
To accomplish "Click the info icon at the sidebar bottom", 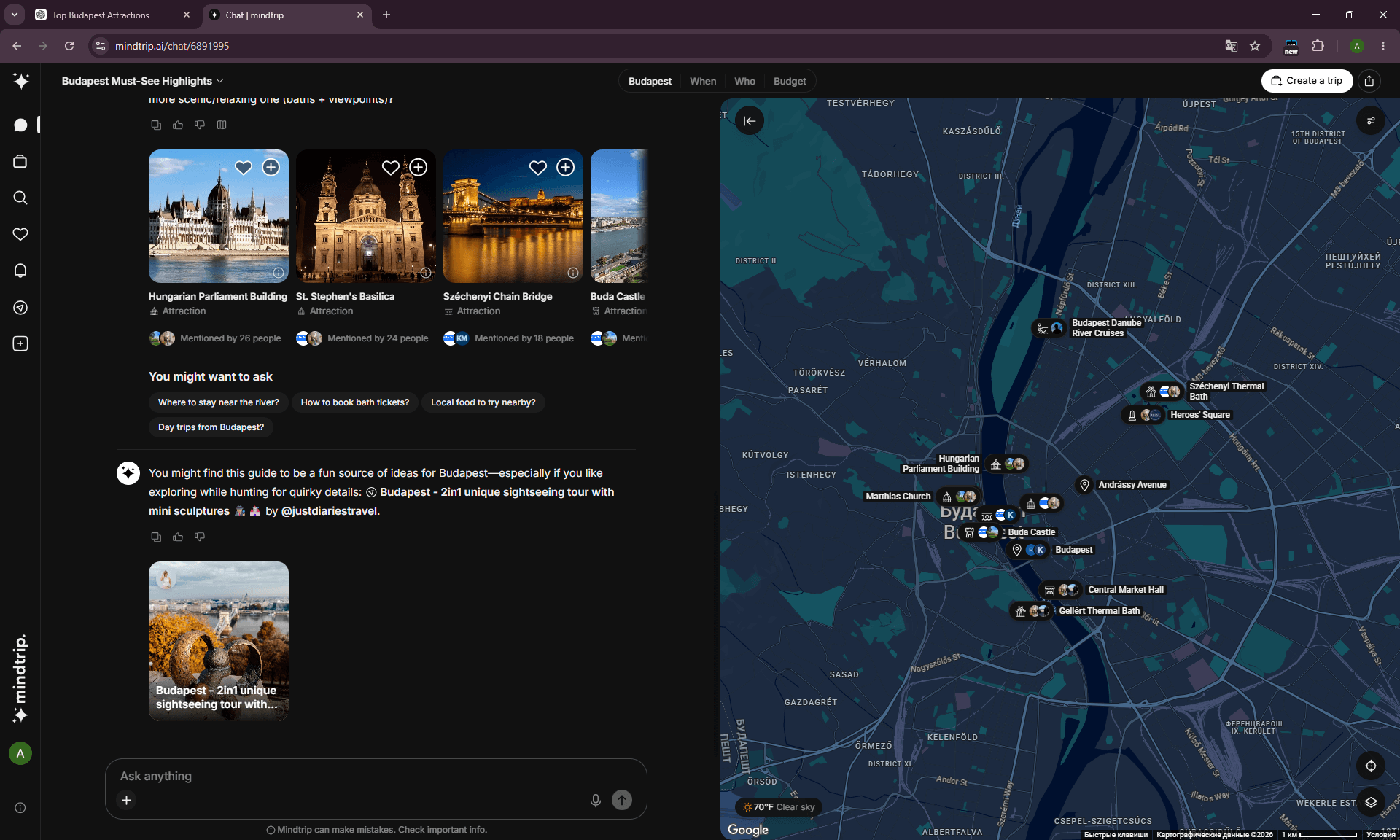I will coord(20,808).
